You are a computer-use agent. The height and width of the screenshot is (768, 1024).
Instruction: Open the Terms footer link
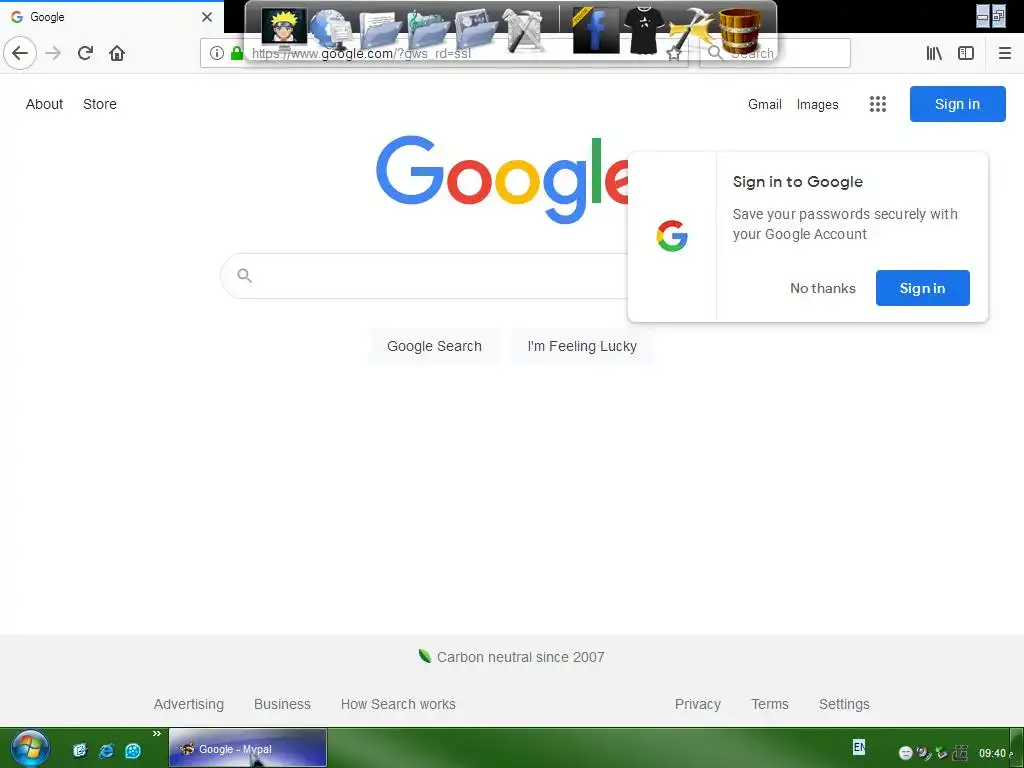[770, 704]
